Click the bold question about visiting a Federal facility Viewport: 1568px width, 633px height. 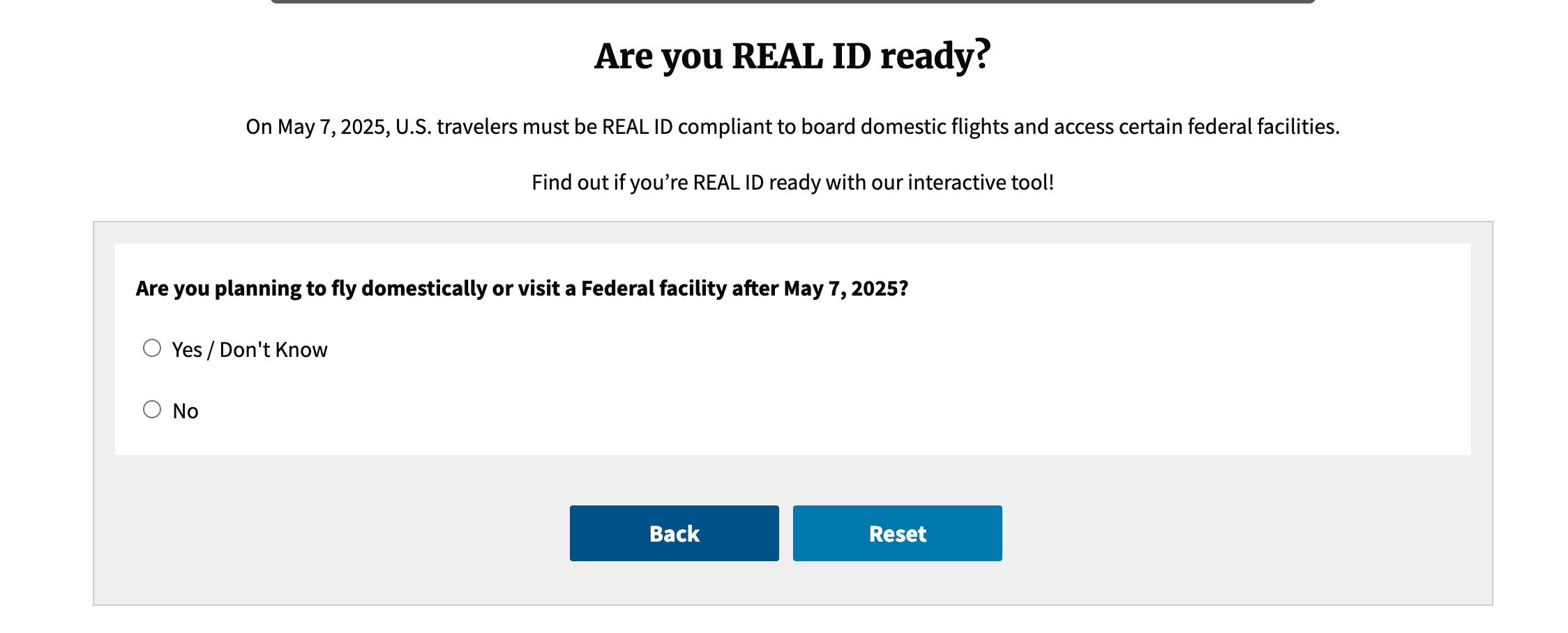pos(522,287)
